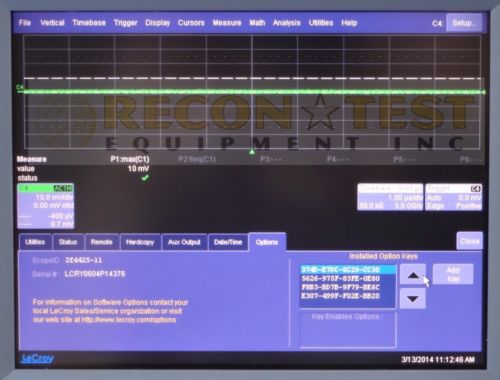The width and height of the screenshot is (500, 380).
Task: Close the Utilities dialog panel
Action: point(469,241)
